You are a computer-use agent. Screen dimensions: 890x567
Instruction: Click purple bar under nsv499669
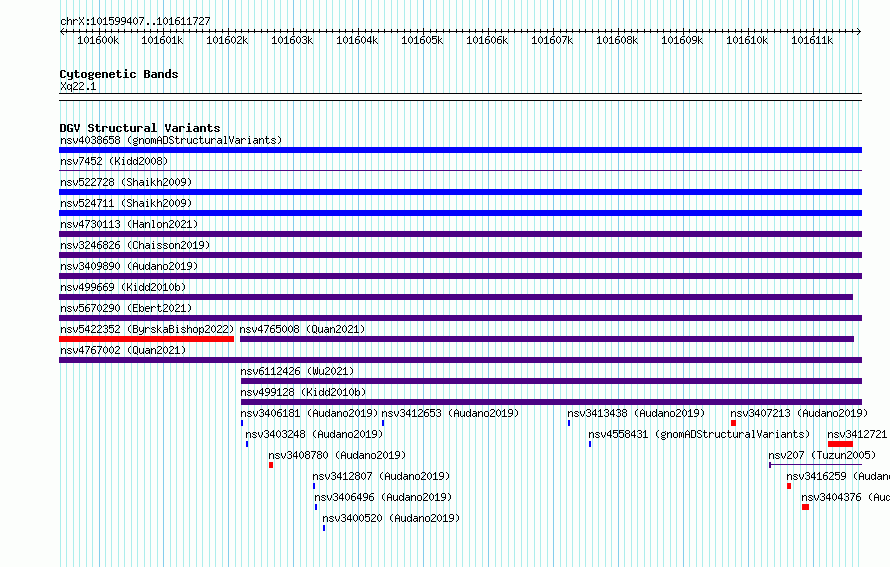click(456, 297)
